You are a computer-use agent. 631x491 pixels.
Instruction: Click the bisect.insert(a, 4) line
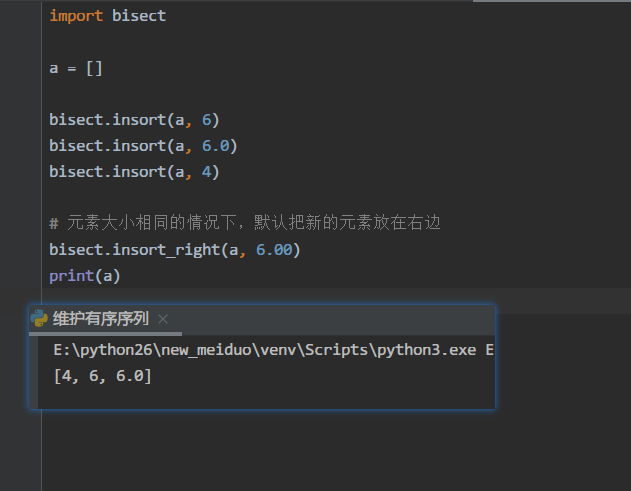coord(133,172)
